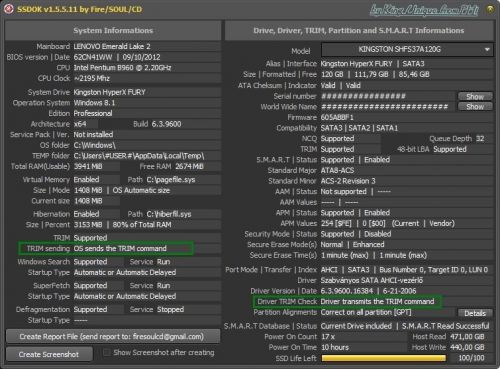The image size is (500, 369).
Task: Enable Show Screenshot after creating checkbox
Action: [x=107, y=353]
